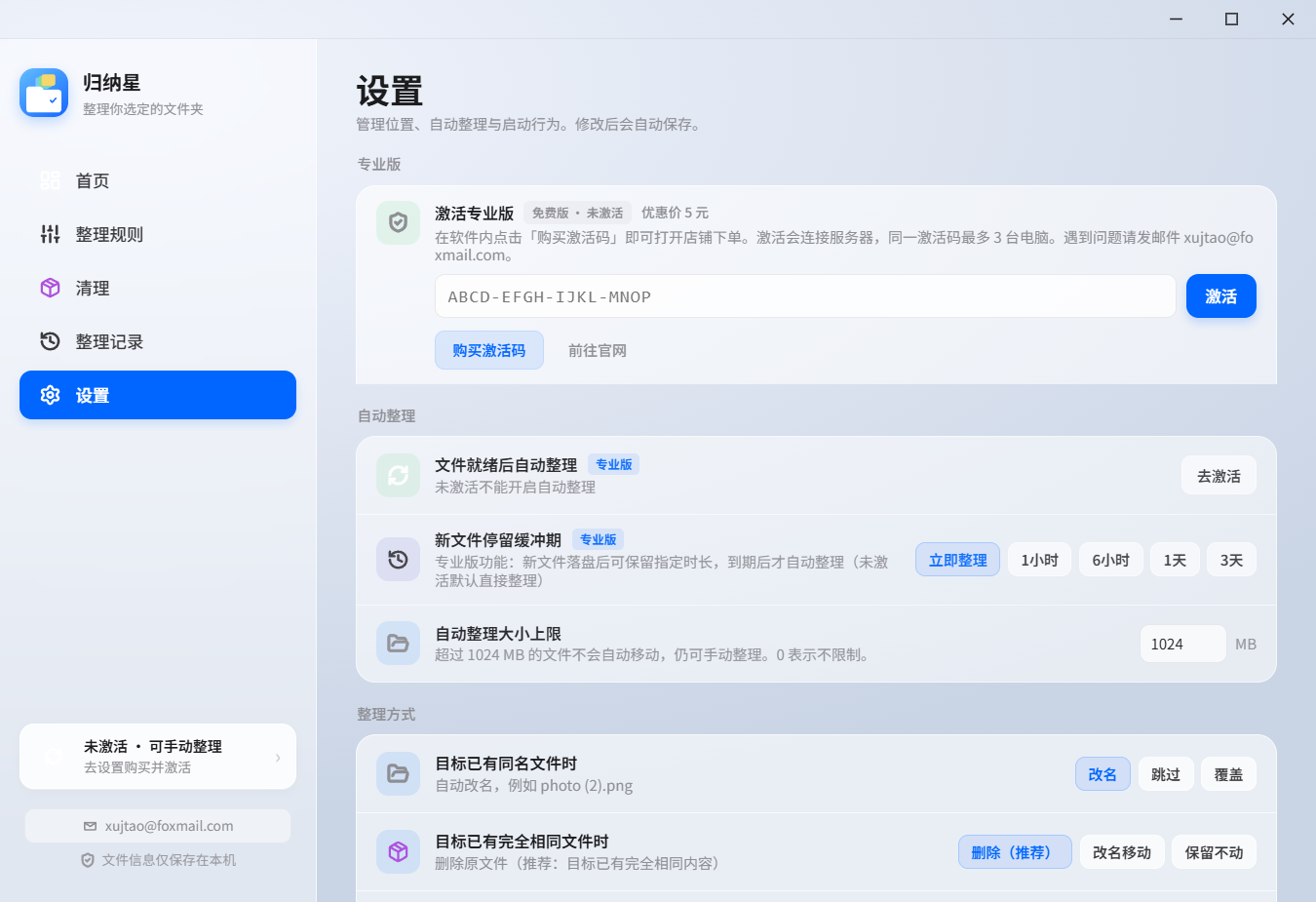Click the sync icon next to 文件就绪后自动整理
Screen dimensions: 1316x902
[x=398, y=475]
